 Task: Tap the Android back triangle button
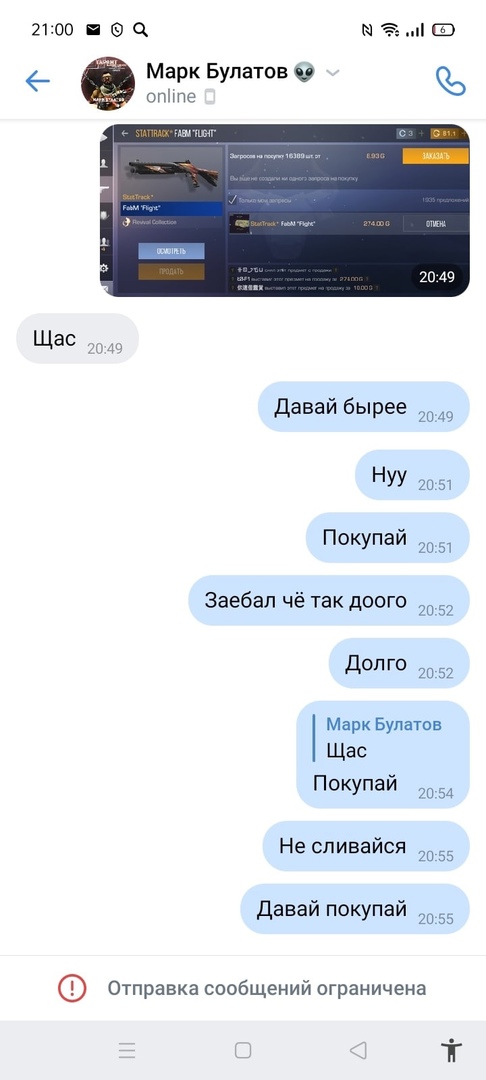(x=358, y=1050)
